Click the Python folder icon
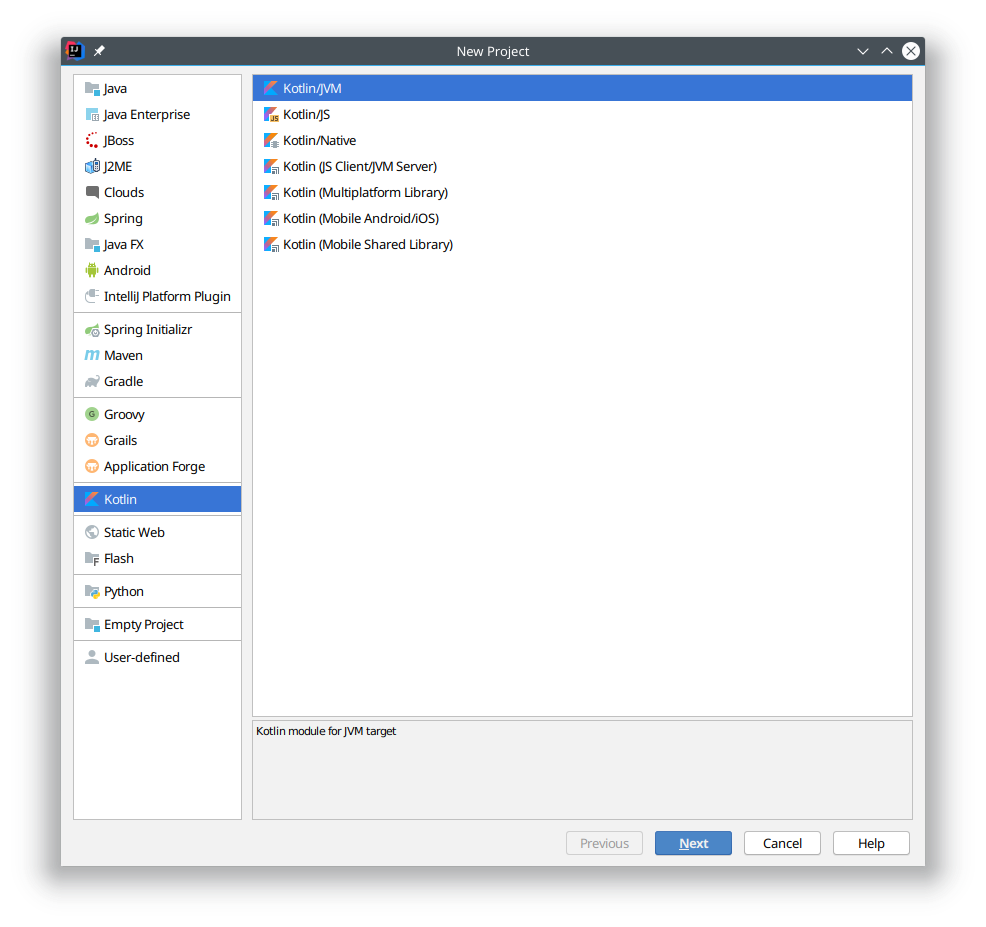This screenshot has width=986, height=927. tap(92, 592)
